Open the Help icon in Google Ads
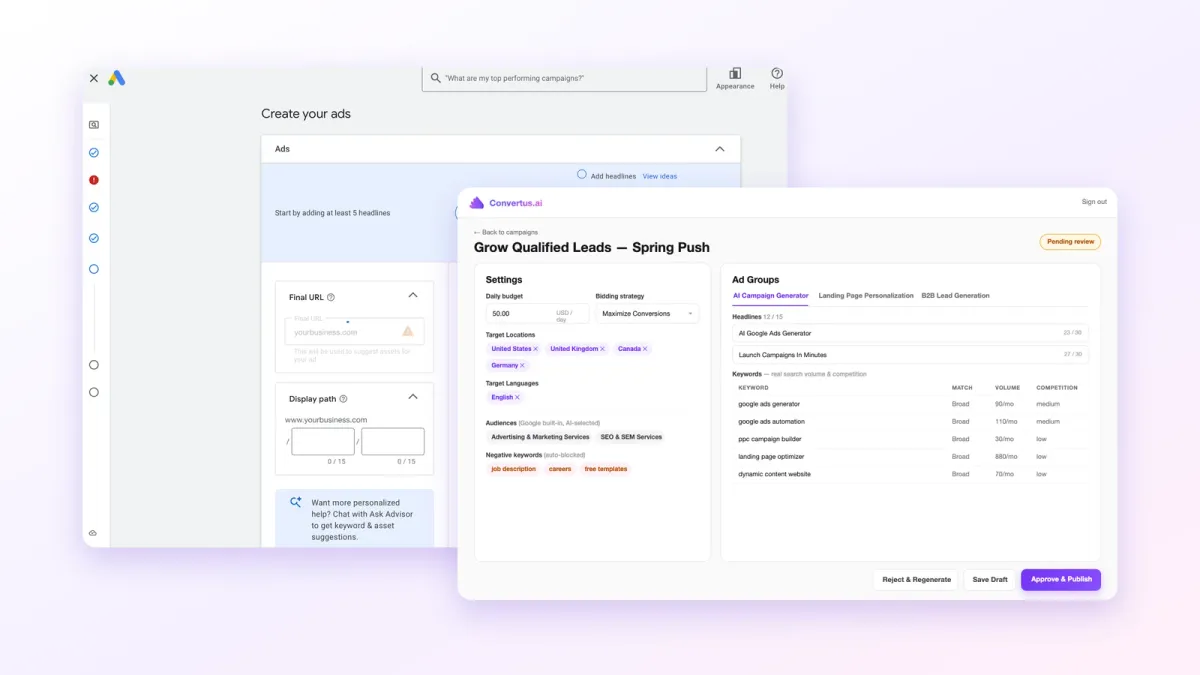Image resolution: width=1200 pixels, height=675 pixels. click(777, 73)
